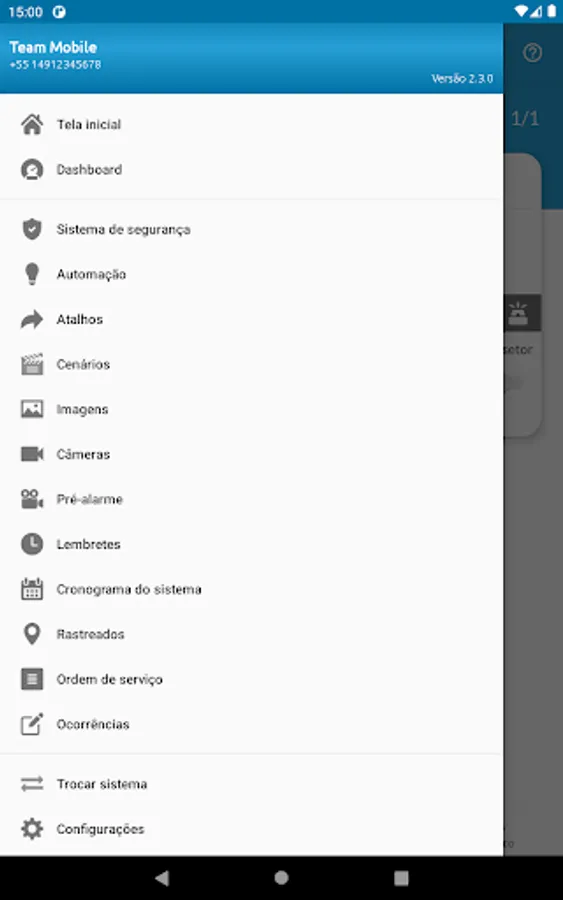Tap the Trocar sistema option
This screenshot has height=900, width=563.
coord(251,784)
